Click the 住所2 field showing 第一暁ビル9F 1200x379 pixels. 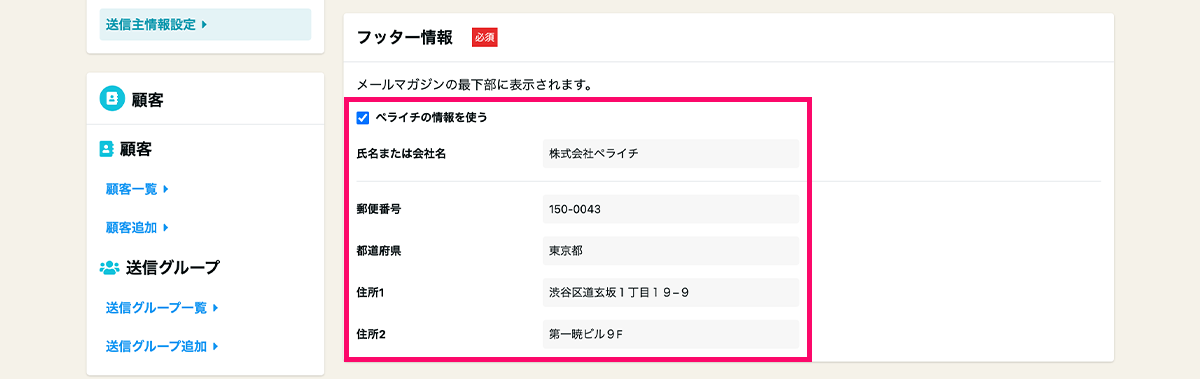(x=670, y=334)
